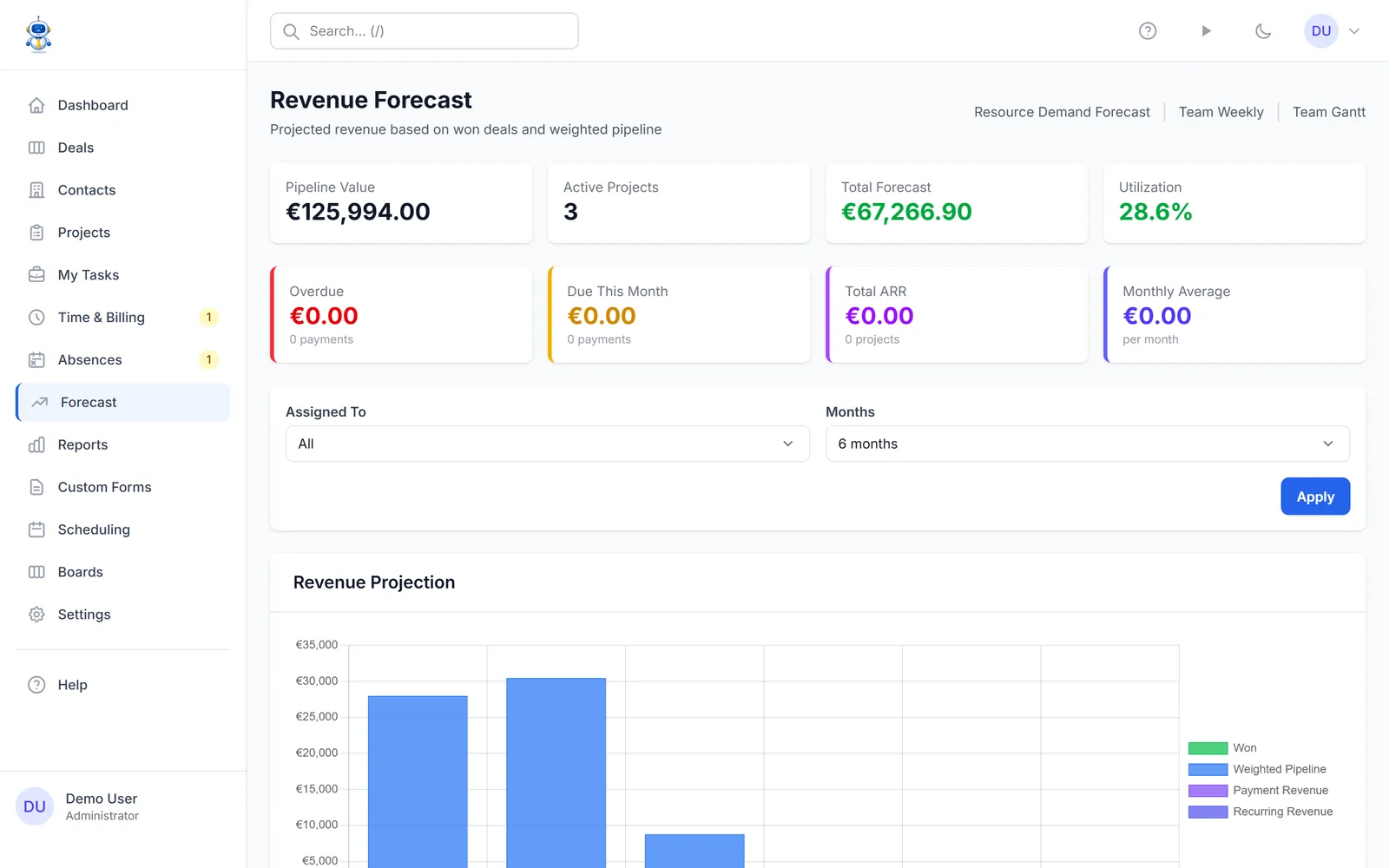Image resolution: width=1389 pixels, height=868 pixels.
Task: Click the Apply button
Action: (1315, 496)
